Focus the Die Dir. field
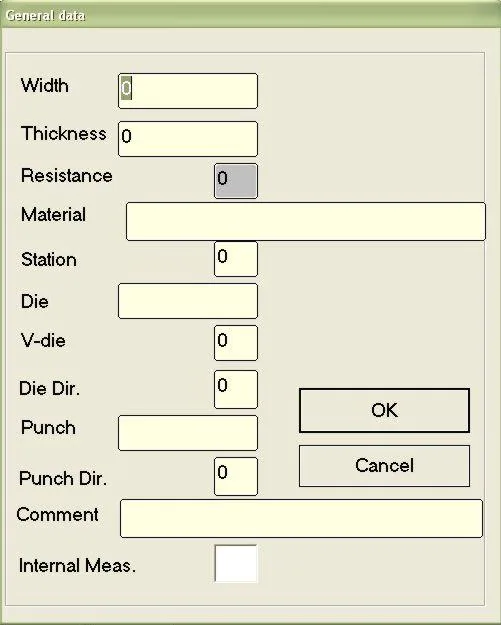The image size is (501, 625). click(x=236, y=389)
